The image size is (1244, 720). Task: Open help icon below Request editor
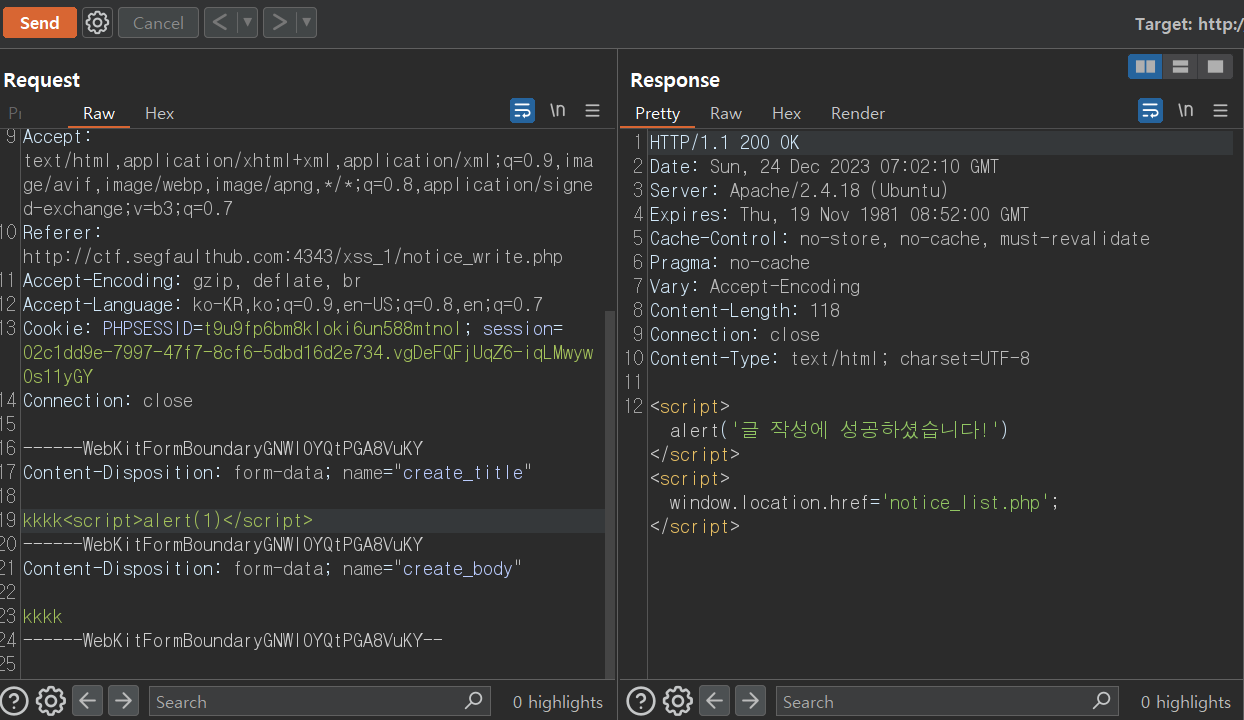15,701
